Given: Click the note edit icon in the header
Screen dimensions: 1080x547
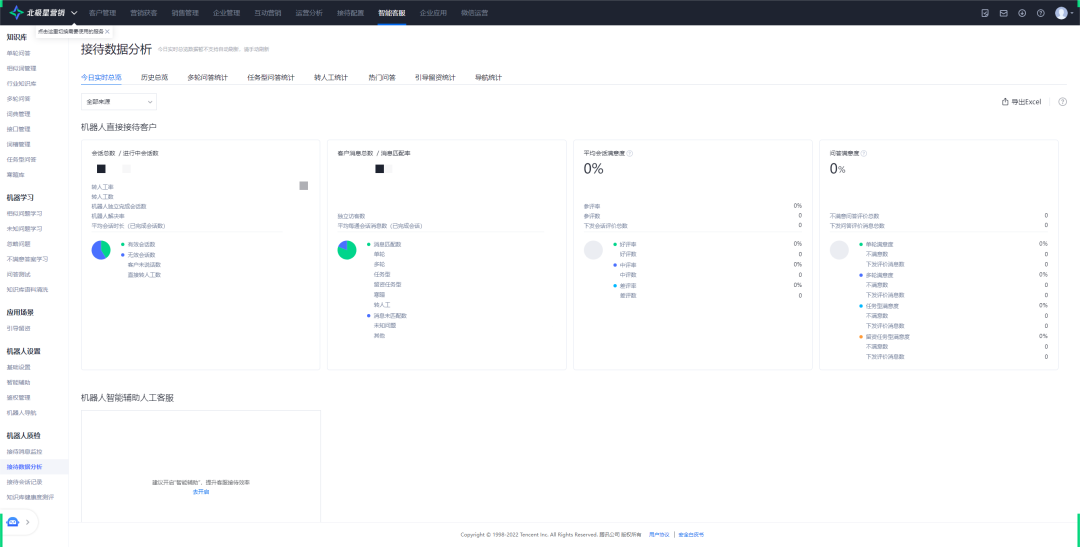Looking at the screenshot, I should 985,13.
